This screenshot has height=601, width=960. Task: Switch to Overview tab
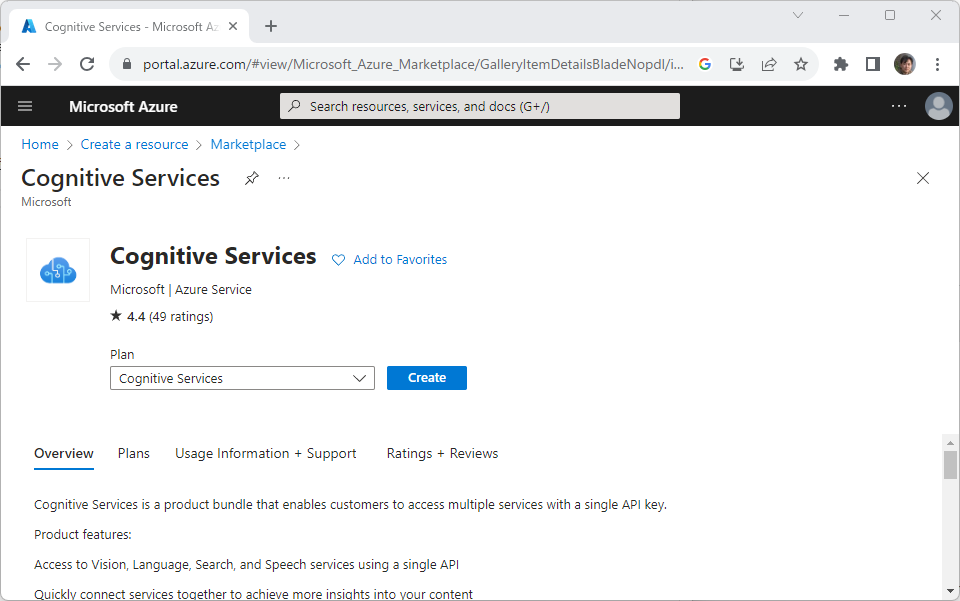pyautogui.click(x=64, y=454)
